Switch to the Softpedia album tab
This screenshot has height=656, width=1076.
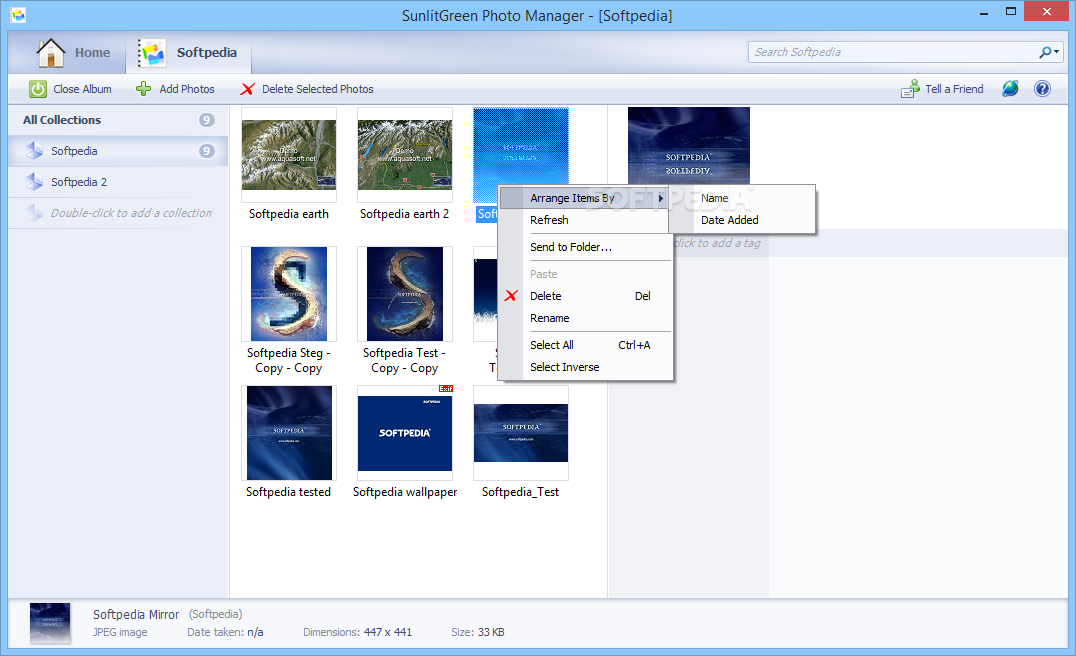[x=188, y=53]
